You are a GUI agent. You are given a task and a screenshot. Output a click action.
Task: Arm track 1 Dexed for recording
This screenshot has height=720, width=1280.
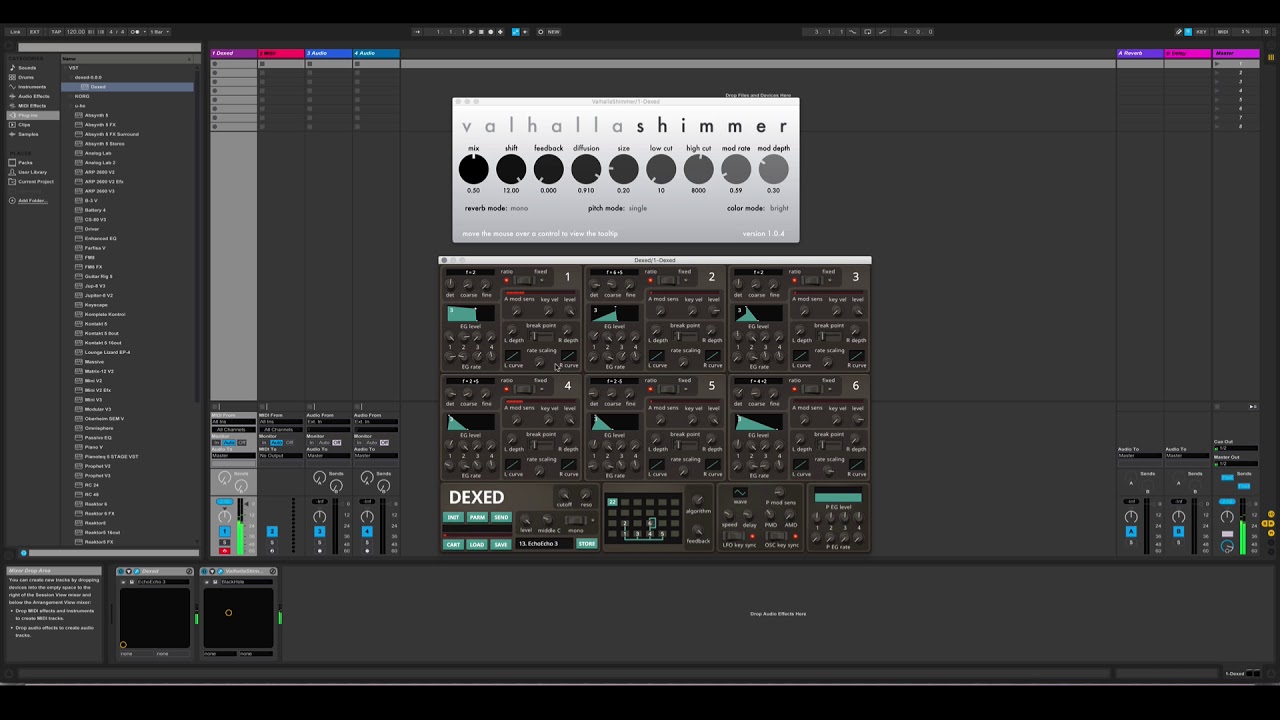pyautogui.click(x=224, y=550)
